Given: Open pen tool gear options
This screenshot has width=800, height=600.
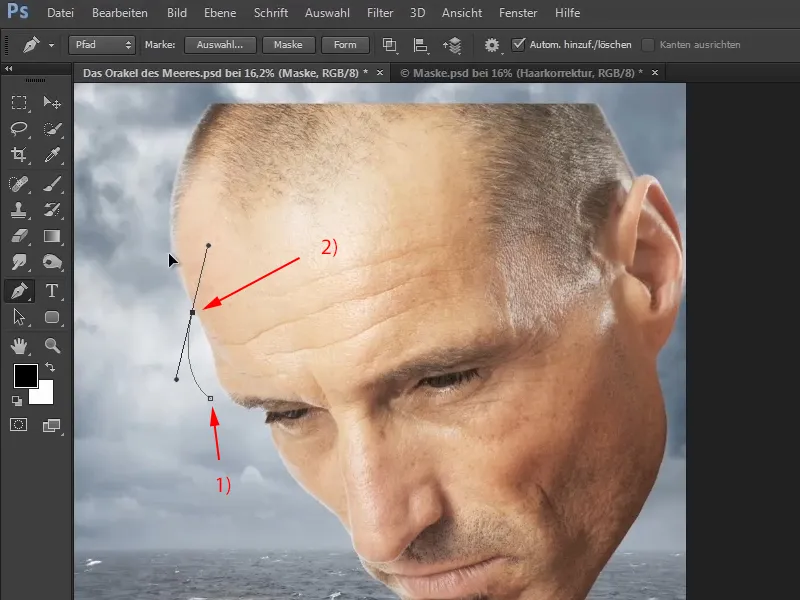Looking at the screenshot, I should (492, 45).
